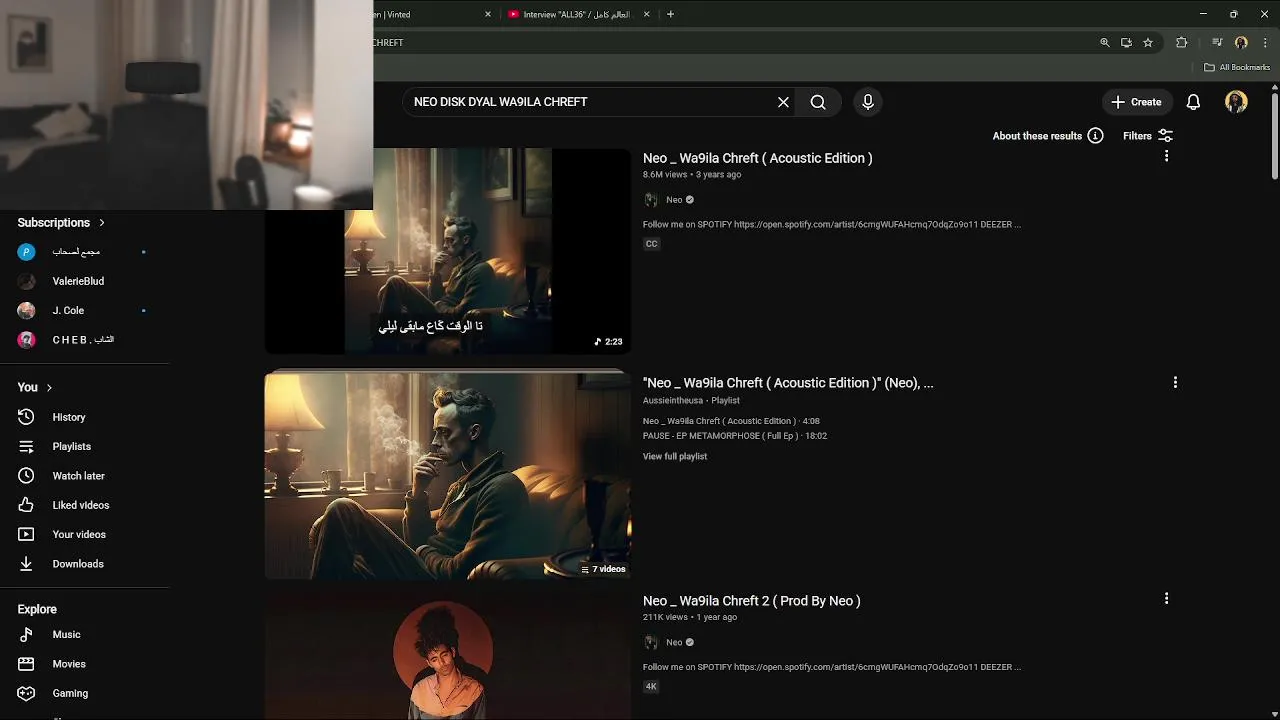Click the Explore heading
Screen dimensions: 1280x720
pos(37,609)
